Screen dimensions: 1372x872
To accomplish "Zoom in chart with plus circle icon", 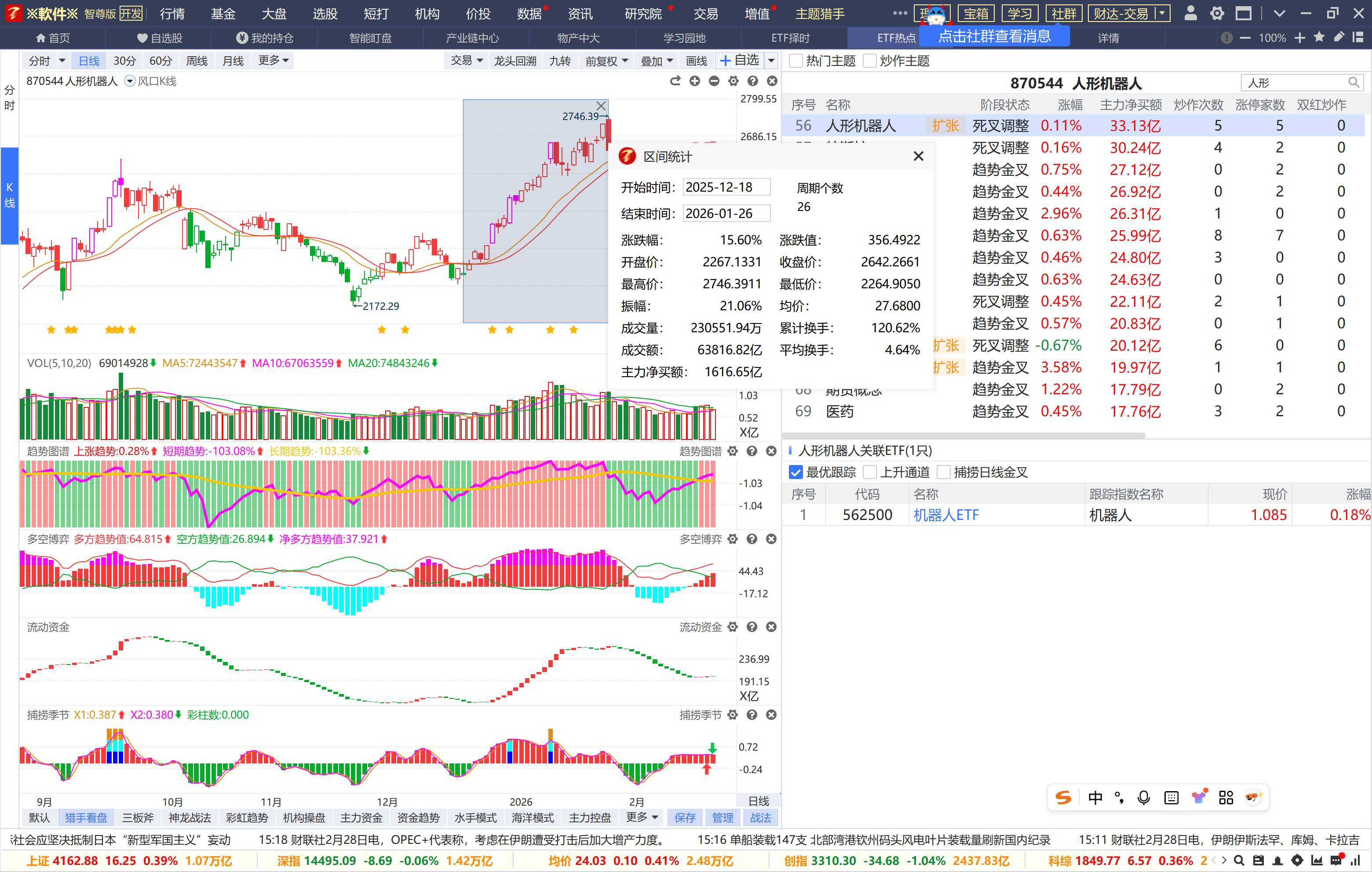I will click(x=694, y=81).
